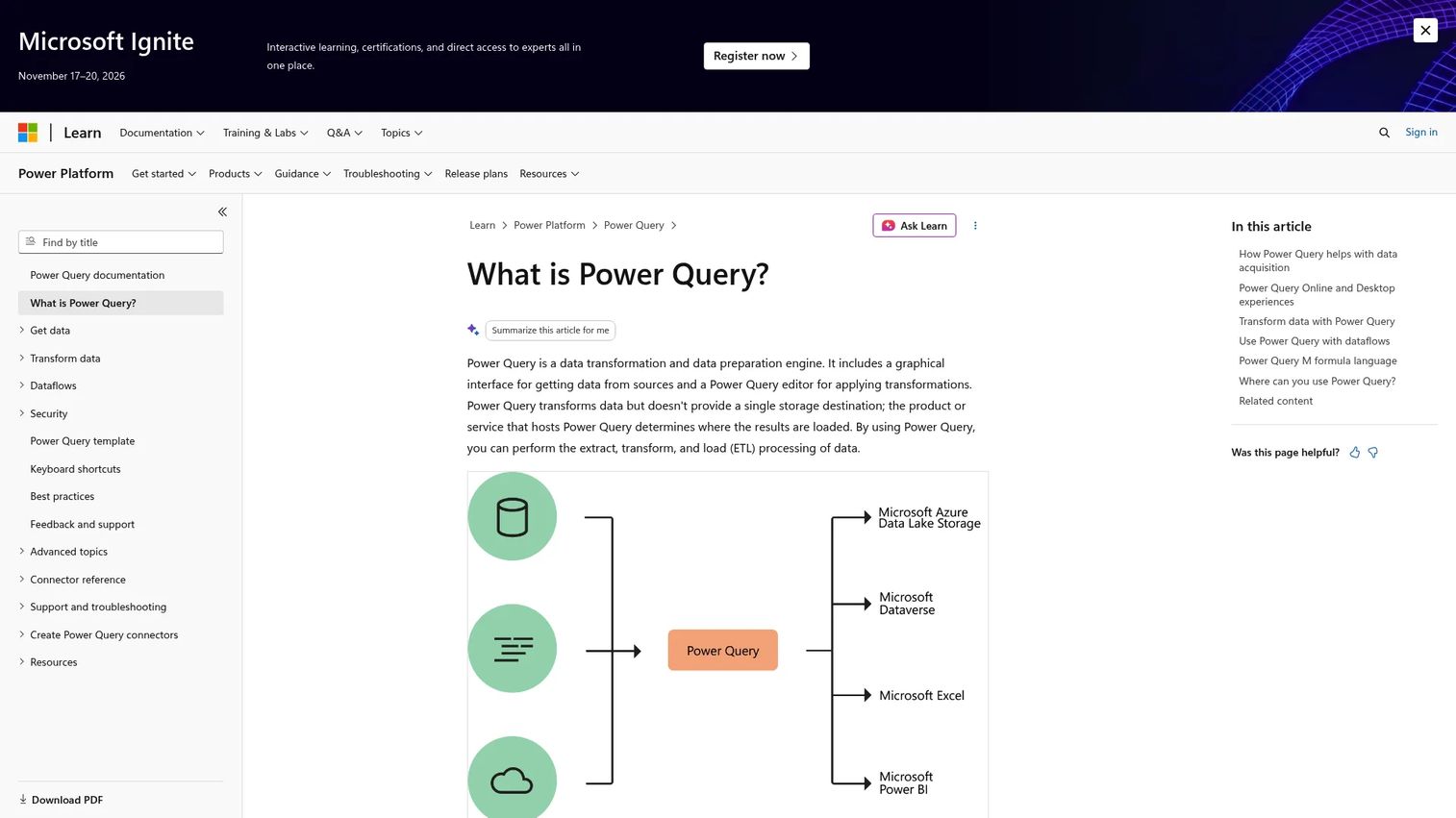Click the cloud source circle icon
Screen dimensions: 1456x818
click(x=512, y=778)
